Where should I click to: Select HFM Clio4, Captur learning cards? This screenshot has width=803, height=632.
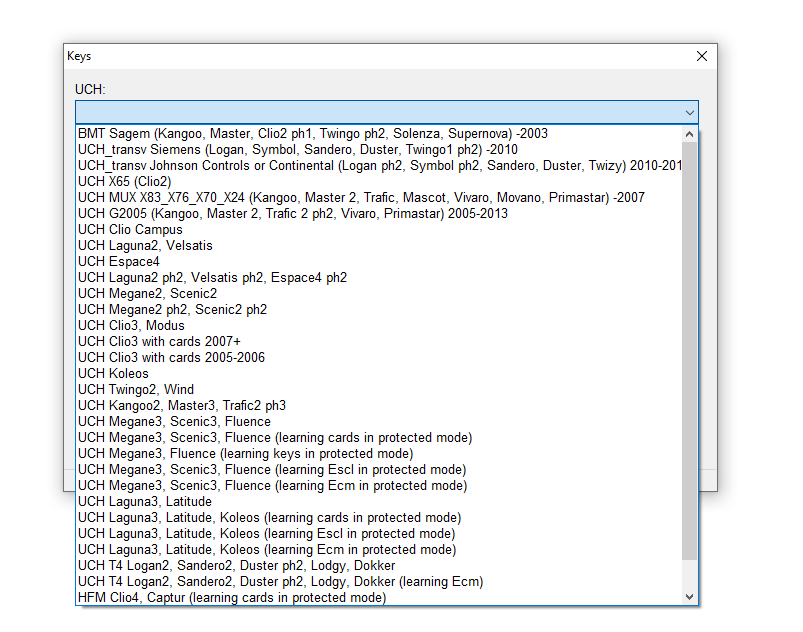tap(379, 597)
